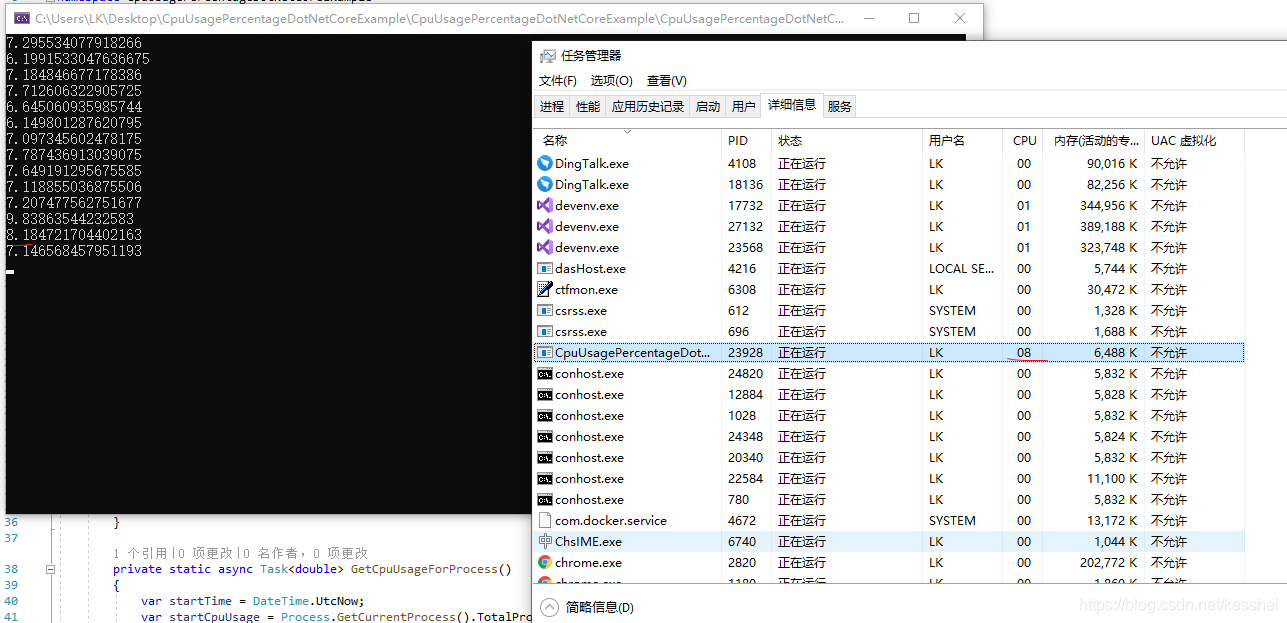Click the 389,188 K memory value
Screen dimensions: 1287x623
(1108, 226)
